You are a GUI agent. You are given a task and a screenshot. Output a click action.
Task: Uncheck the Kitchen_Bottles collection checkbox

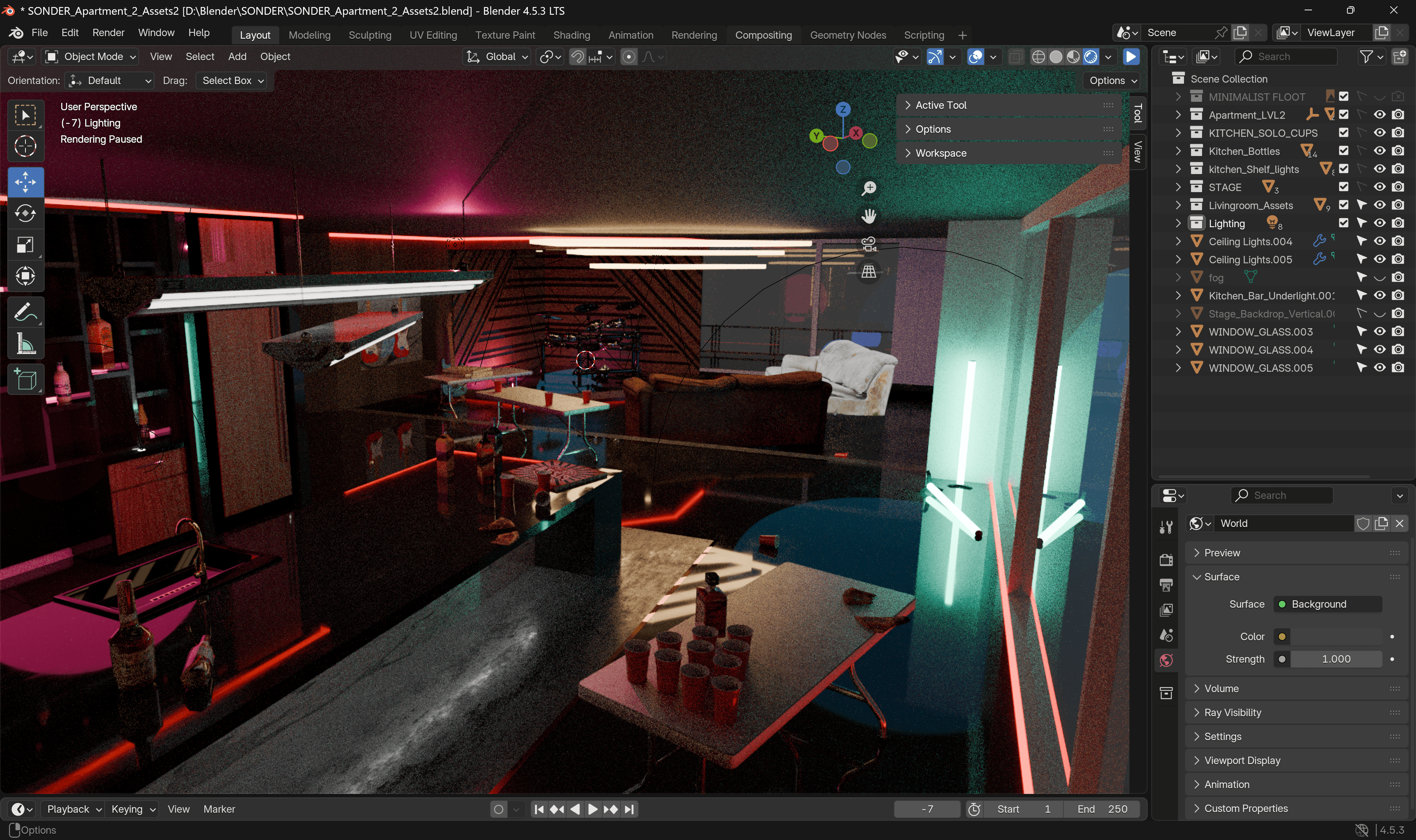click(x=1343, y=150)
